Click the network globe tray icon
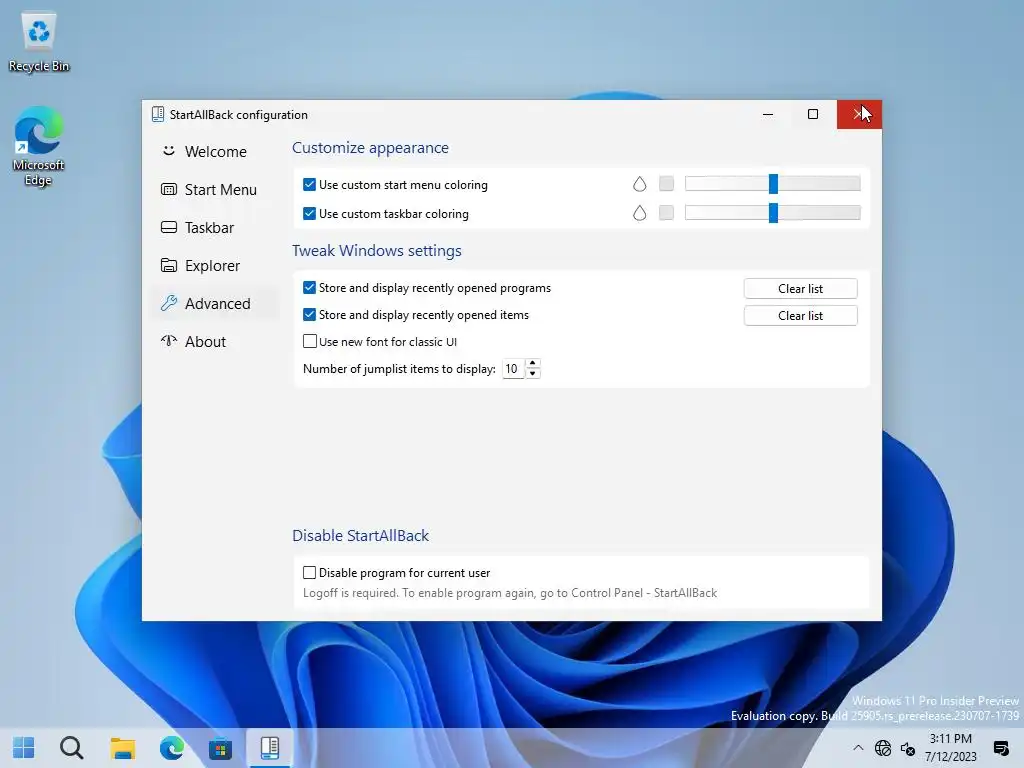 (x=883, y=748)
